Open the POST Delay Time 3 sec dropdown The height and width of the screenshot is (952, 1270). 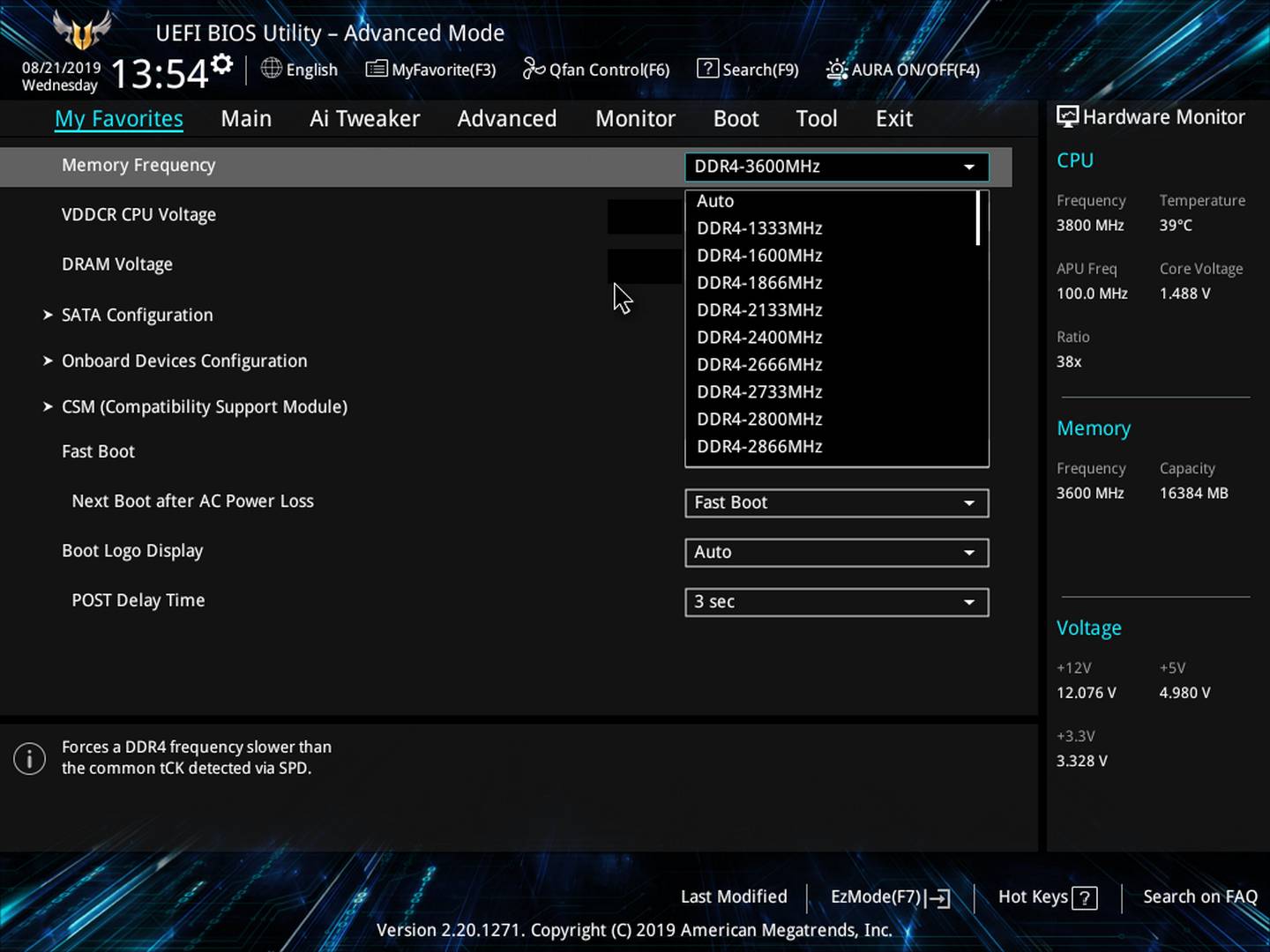837,602
